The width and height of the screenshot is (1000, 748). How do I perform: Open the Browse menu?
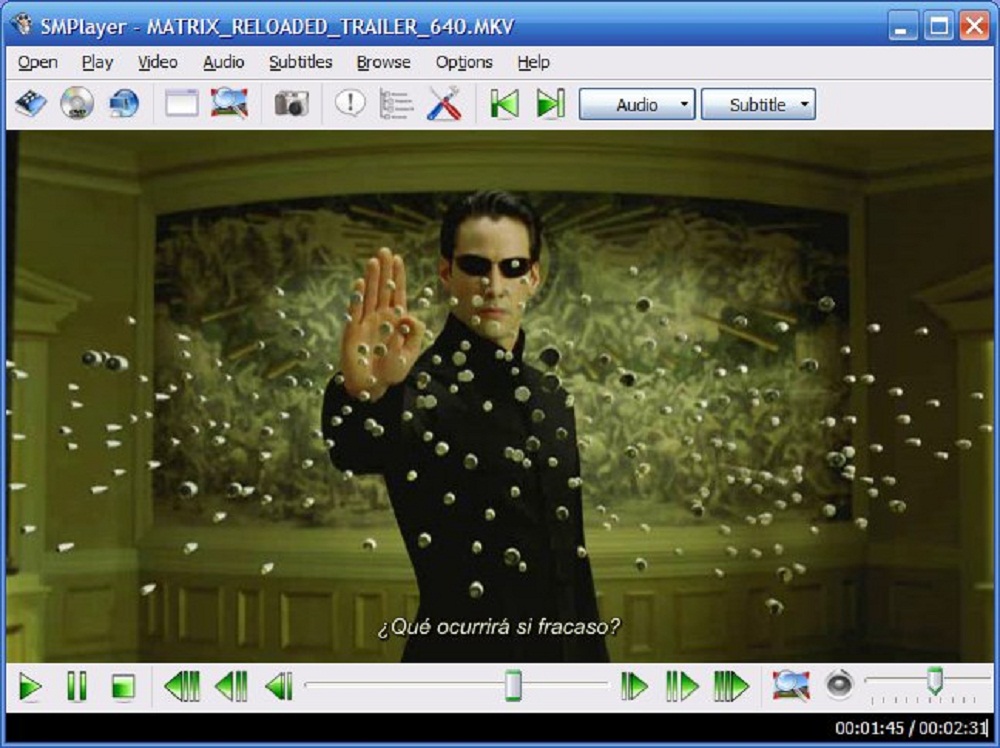(x=383, y=62)
